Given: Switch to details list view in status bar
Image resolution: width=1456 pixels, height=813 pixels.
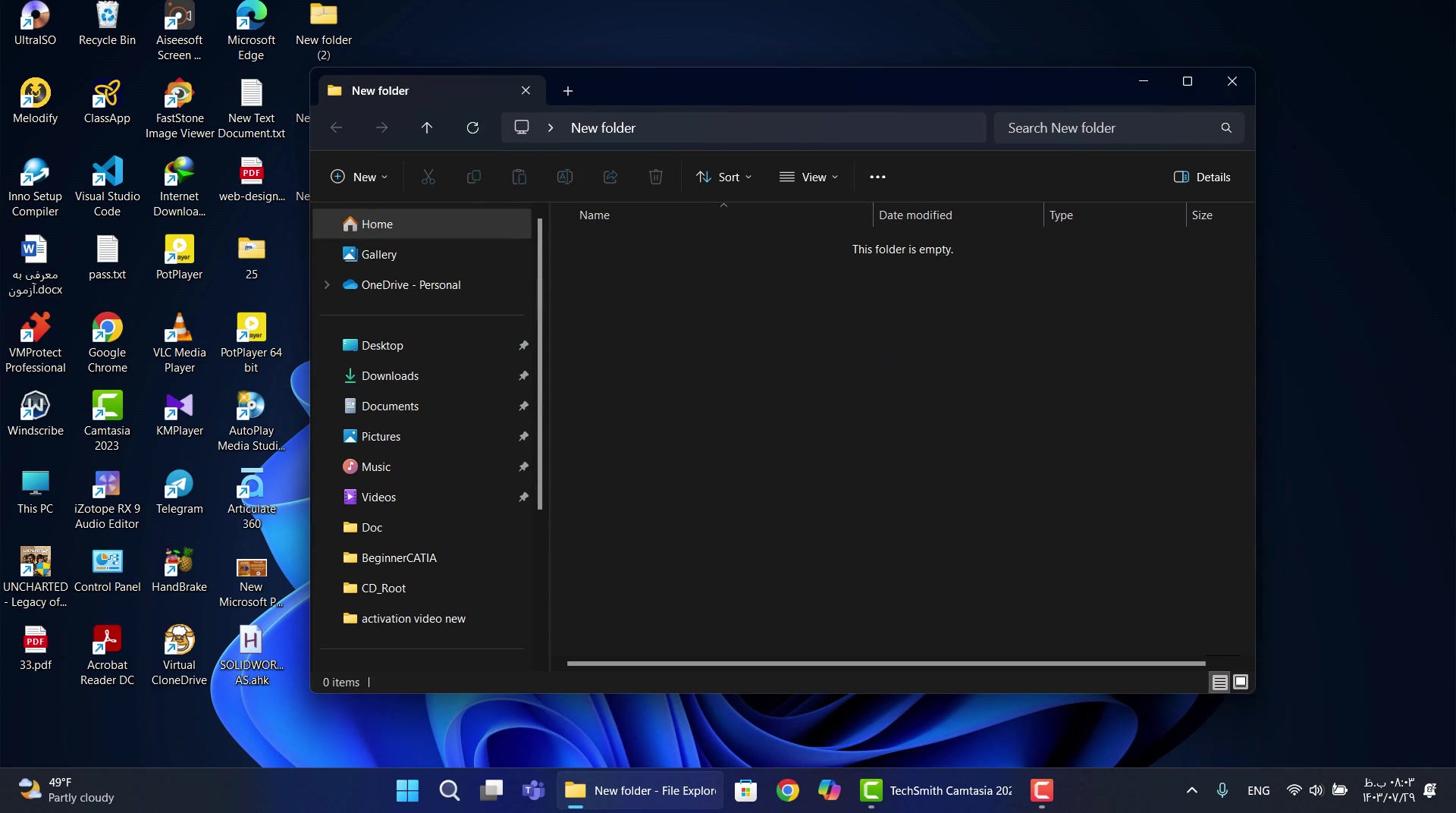Looking at the screenshot, I should tap(1219, 682).
